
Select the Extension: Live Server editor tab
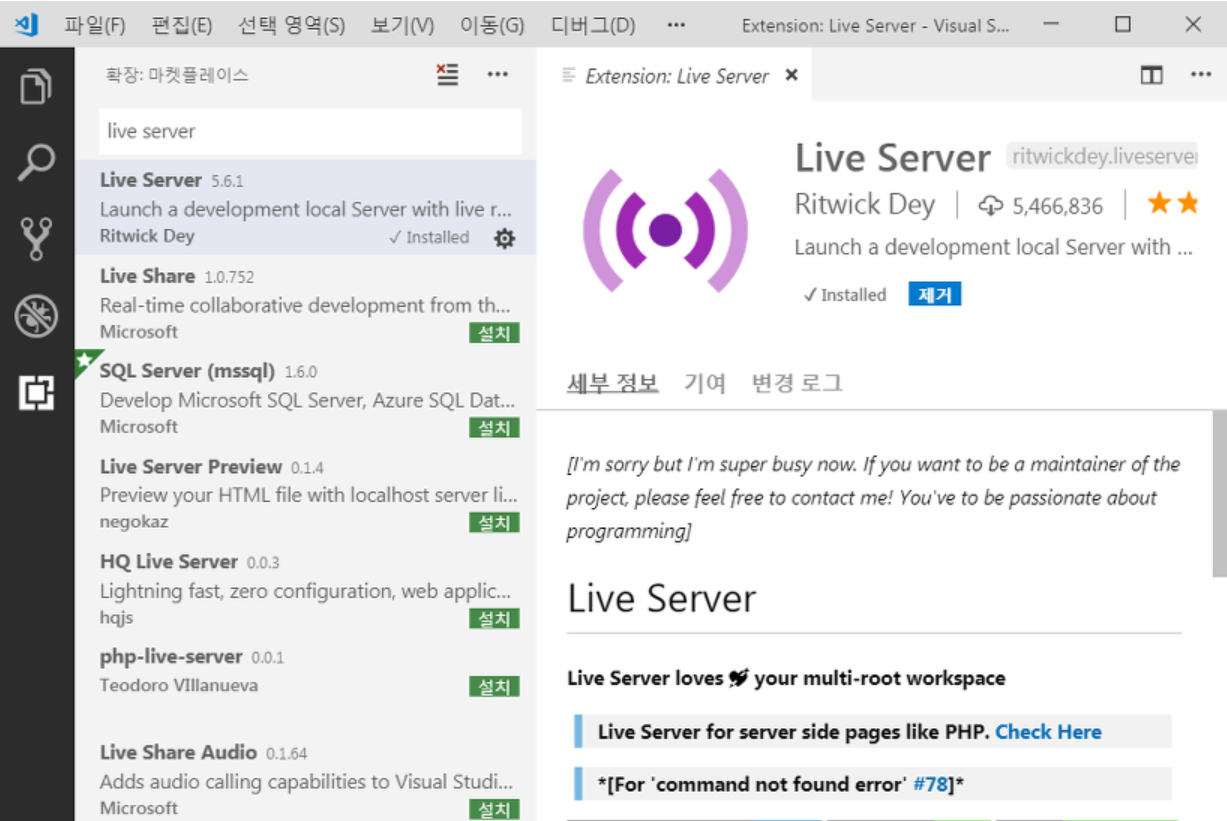click(x=676, y=76)
